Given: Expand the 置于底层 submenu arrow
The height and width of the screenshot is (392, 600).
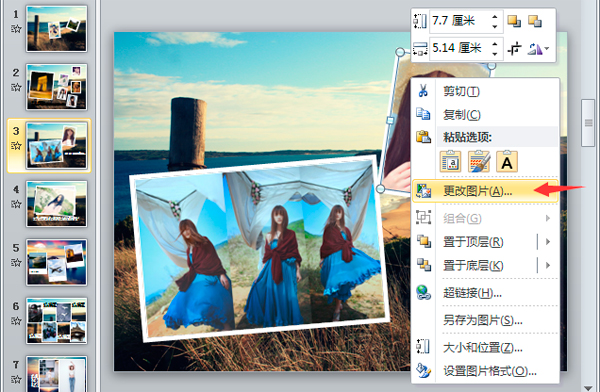Looking at the screenshot, I should click(548, 265).
